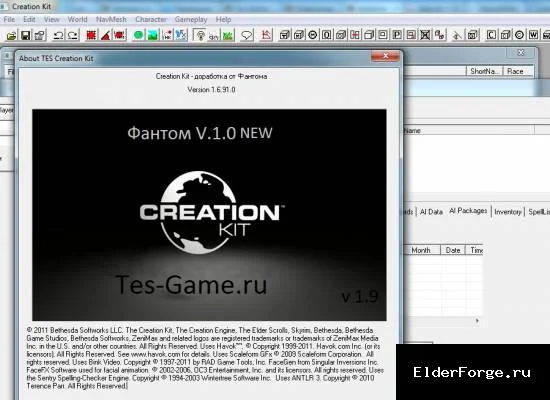
Task: Switch to the Inventory tab
Action: point(508,212)
